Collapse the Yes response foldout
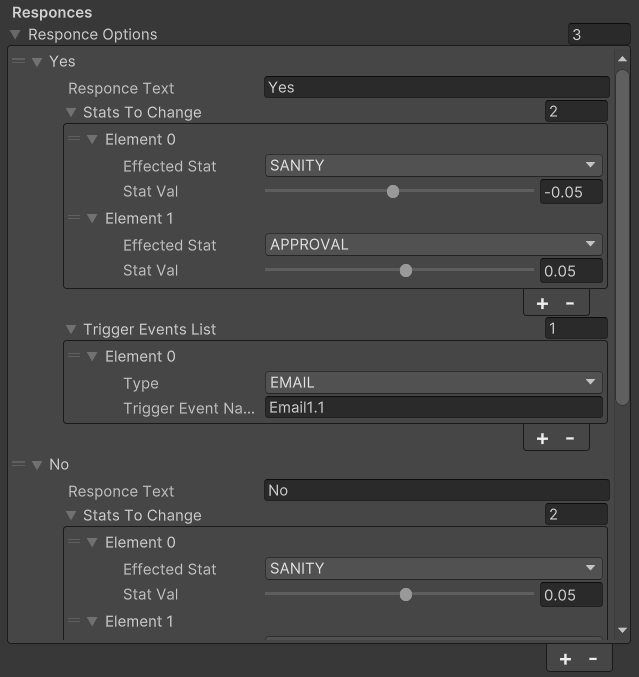Viewport: 639px width, 677px height. click(x=37, y=62)
